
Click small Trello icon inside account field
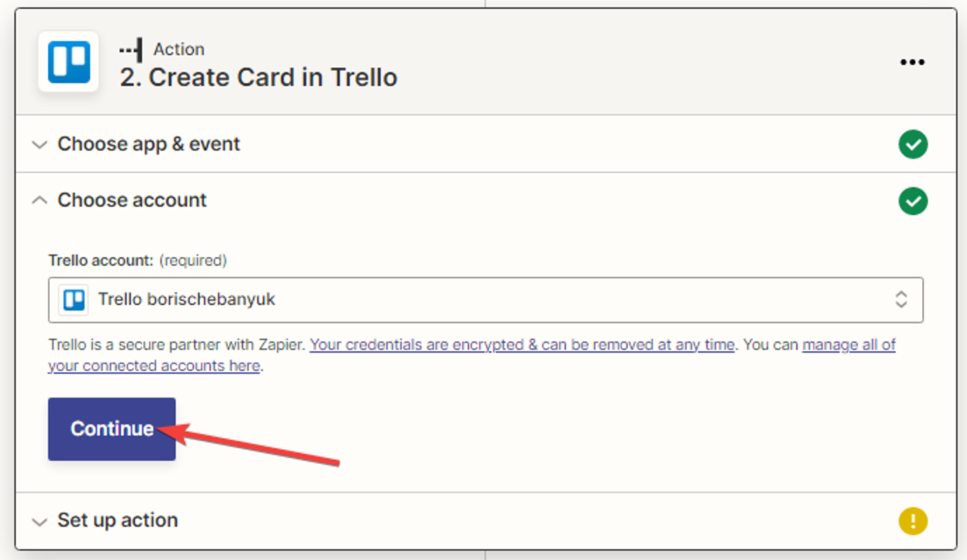74,299
